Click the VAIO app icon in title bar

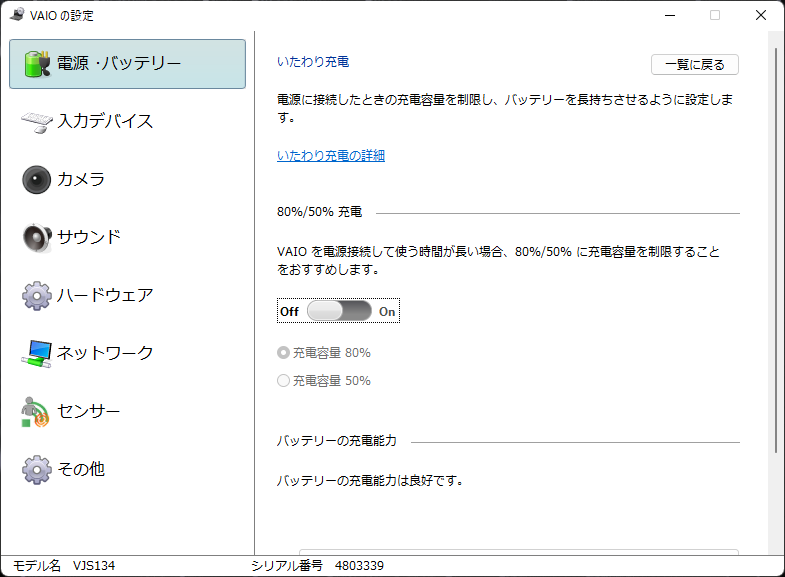coord(17,15)
